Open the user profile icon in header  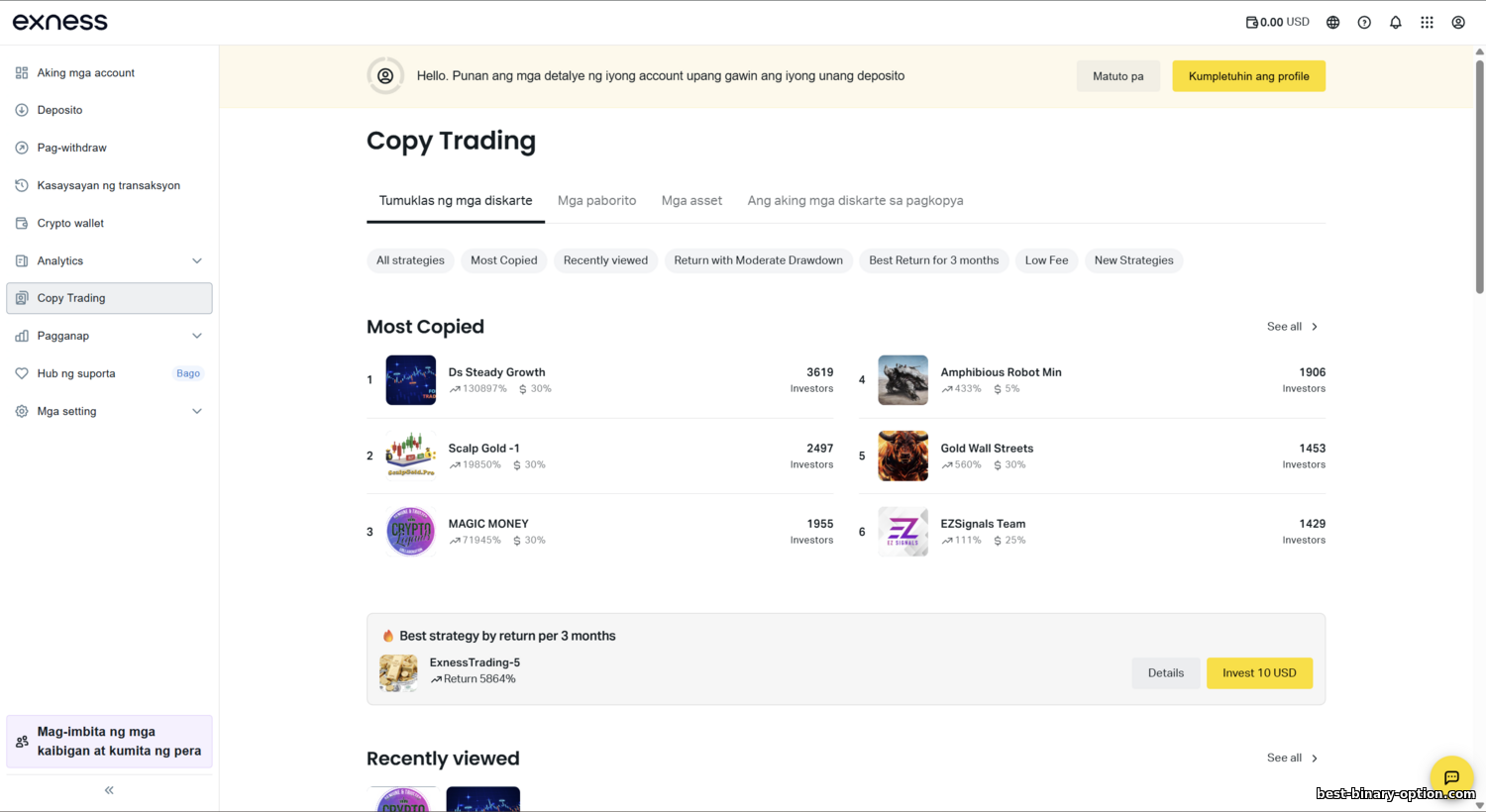[x=1458, y=22]
